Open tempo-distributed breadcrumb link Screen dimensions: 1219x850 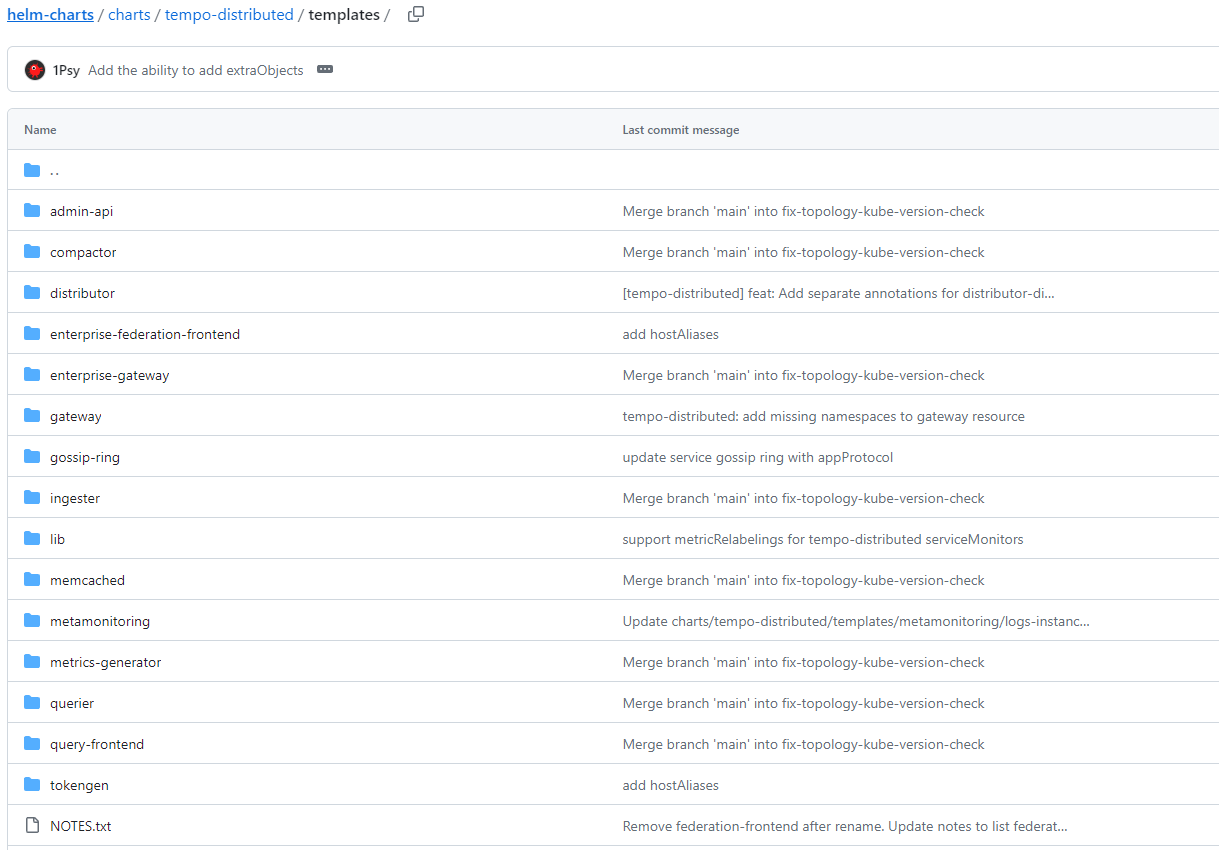[229, 15]
